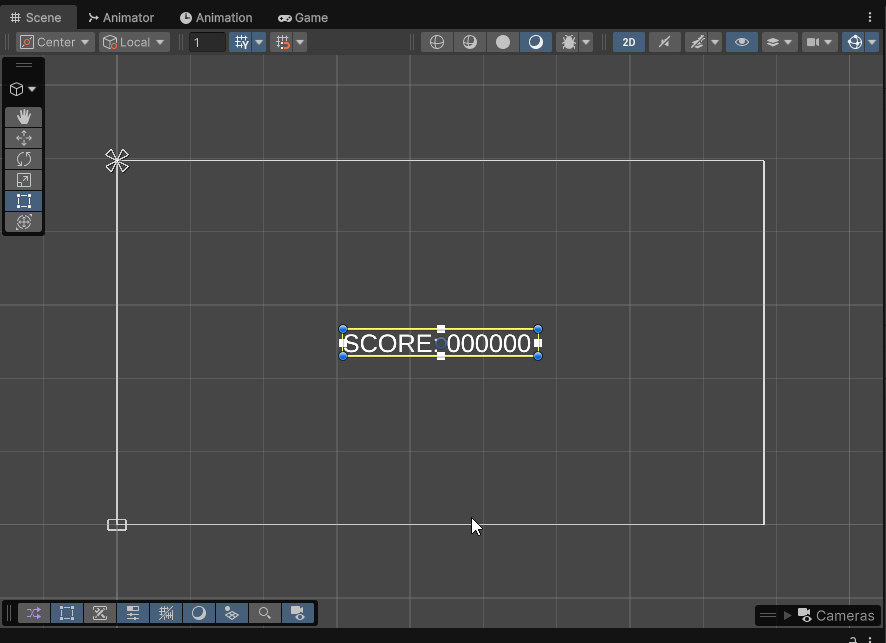The width and height of the screenshot is (886, 643).
Task: Select Shaded Wireframe draw mode
Action: pyautogui.click(x=470, y=42)
